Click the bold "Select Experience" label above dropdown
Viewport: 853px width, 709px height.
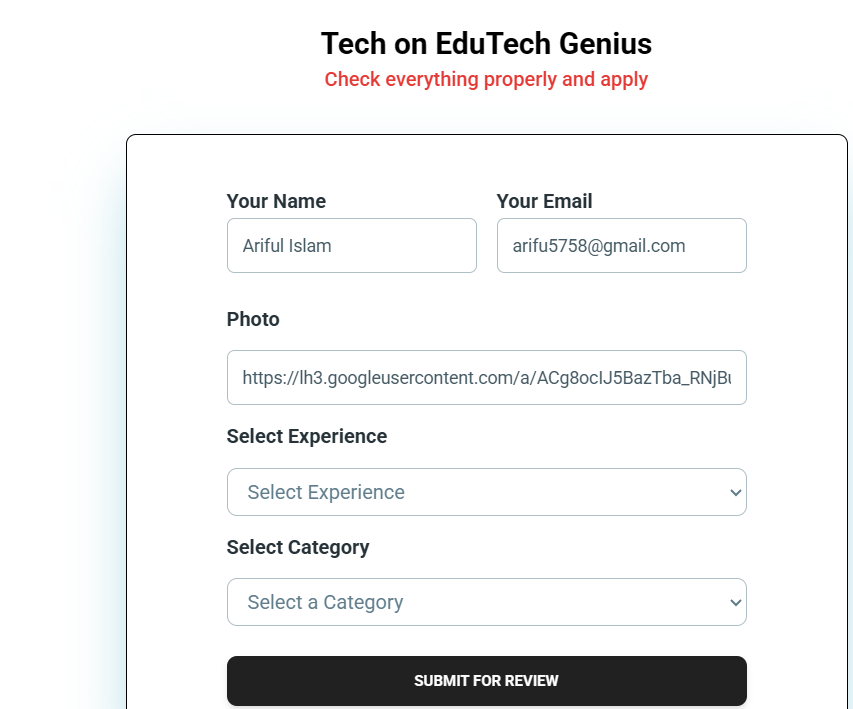pos(306,436)
